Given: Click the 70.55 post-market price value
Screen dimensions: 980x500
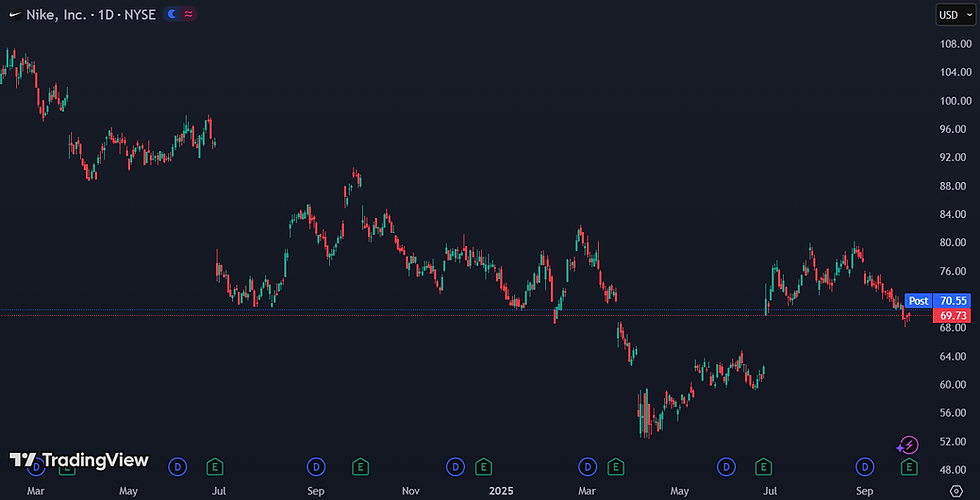Looking at the screenshot, I should 952,301.
